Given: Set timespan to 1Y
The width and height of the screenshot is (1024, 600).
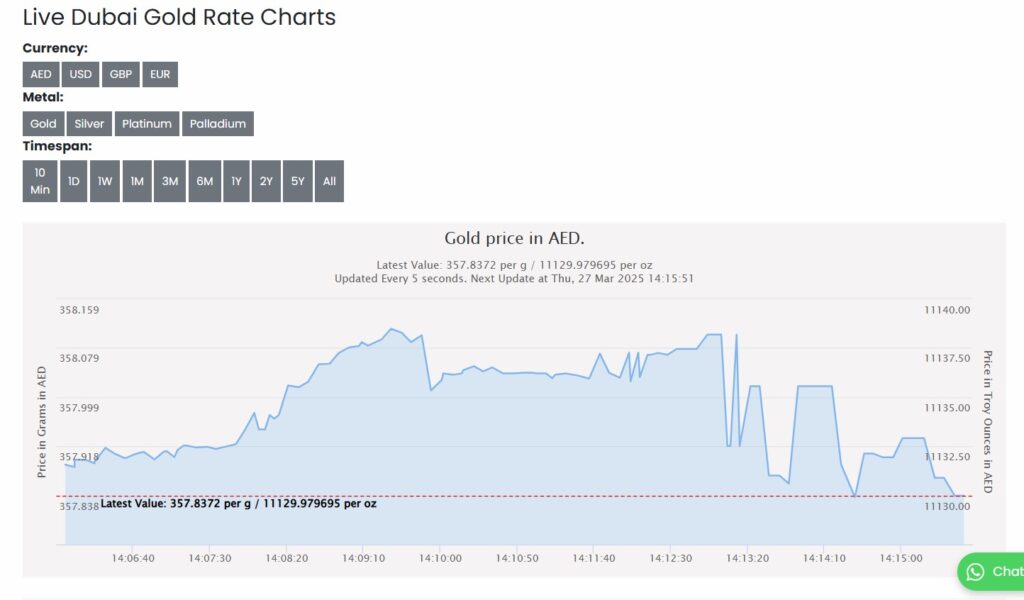Looking at the screenshot, I should click(236, 181).
